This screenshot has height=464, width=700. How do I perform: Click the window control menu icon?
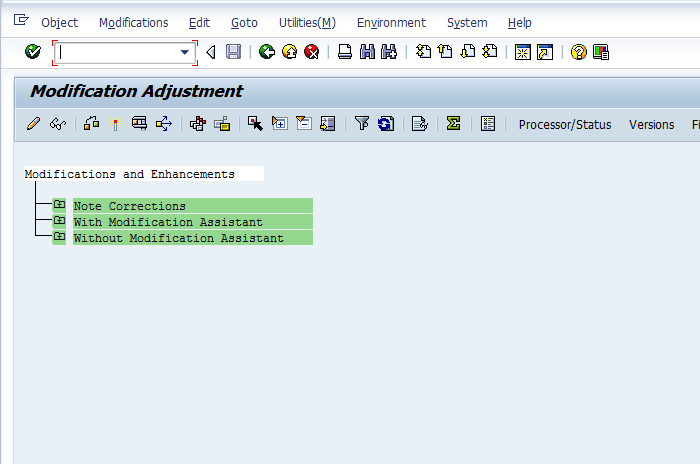[x=21, y=20]
